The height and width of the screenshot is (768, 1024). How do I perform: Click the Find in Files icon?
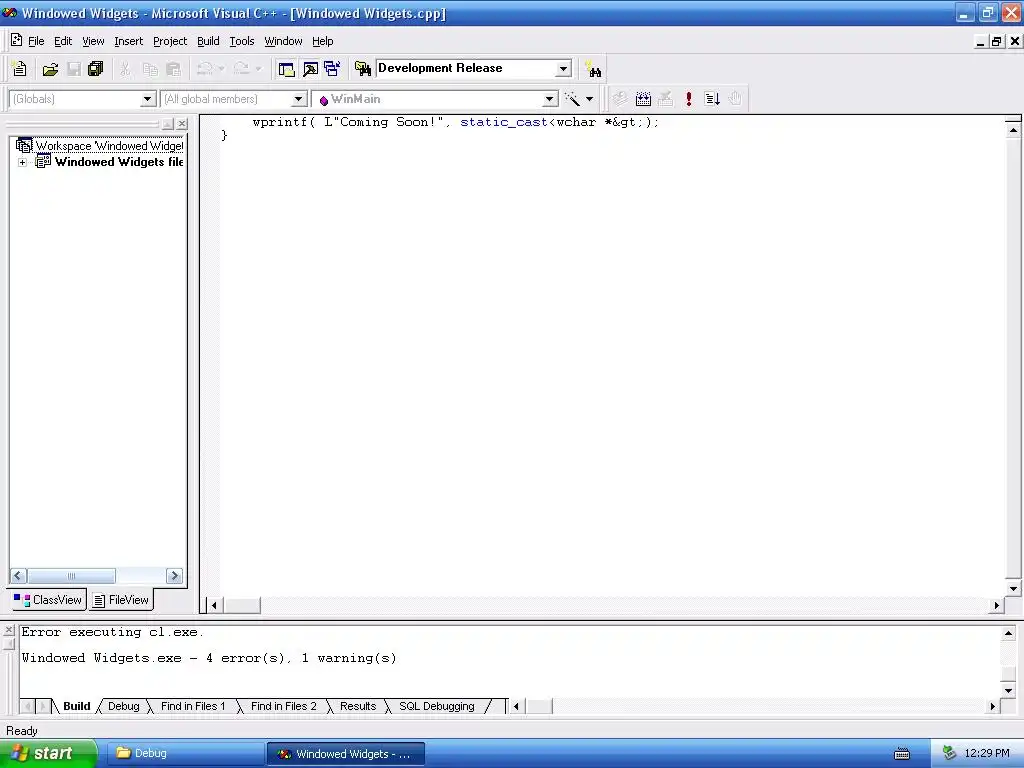[362, 69]
